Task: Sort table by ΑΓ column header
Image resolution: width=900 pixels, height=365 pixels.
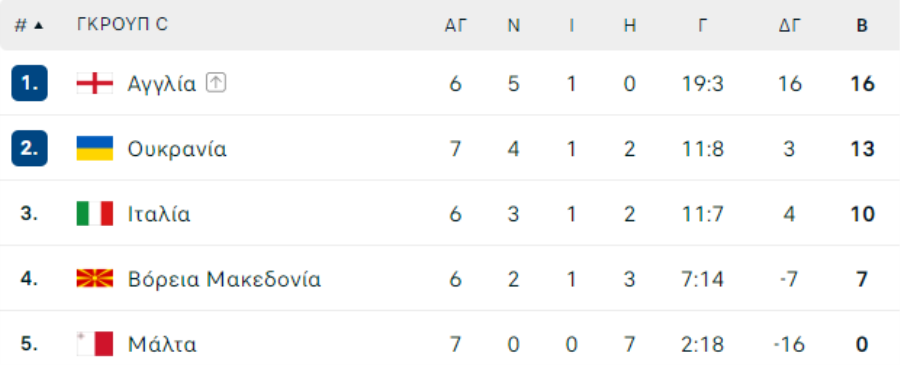Action: 456,25
